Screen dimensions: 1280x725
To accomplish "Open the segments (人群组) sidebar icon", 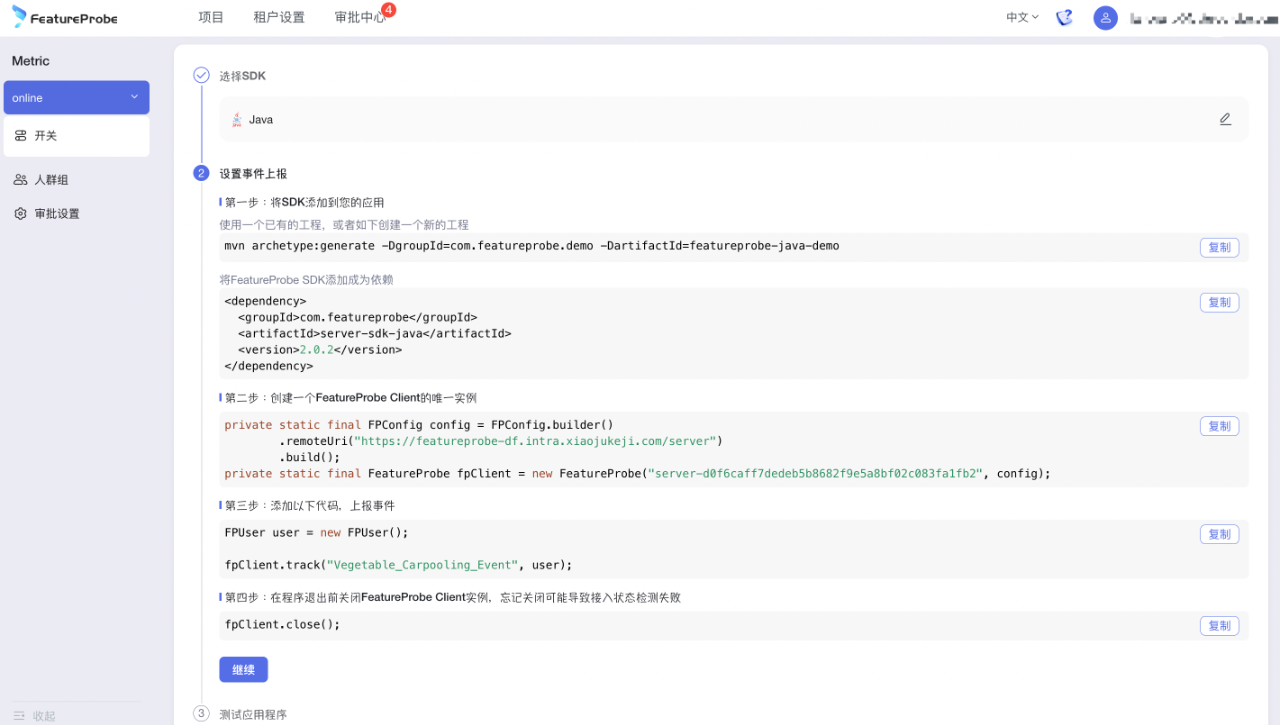I will pyautogui.click(x=20, y=180).
